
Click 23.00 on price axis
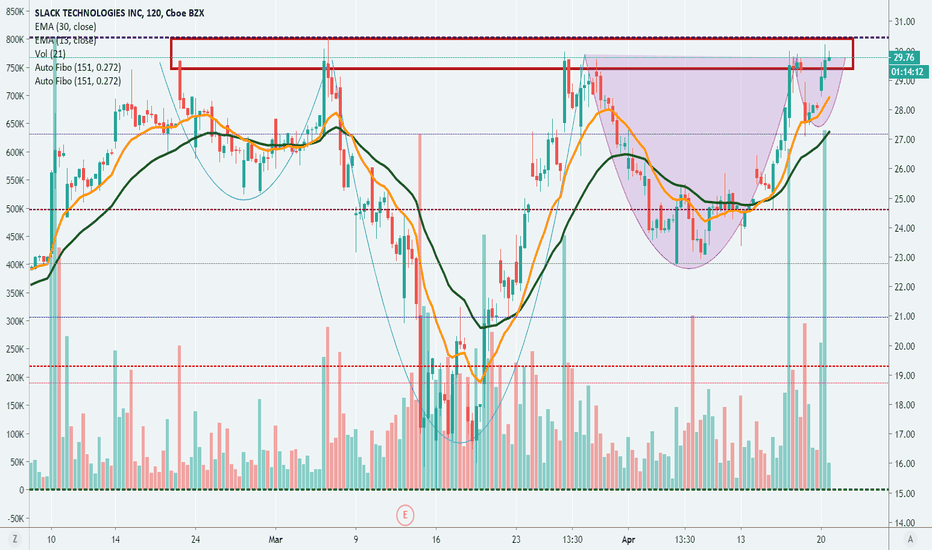point(903,257)
